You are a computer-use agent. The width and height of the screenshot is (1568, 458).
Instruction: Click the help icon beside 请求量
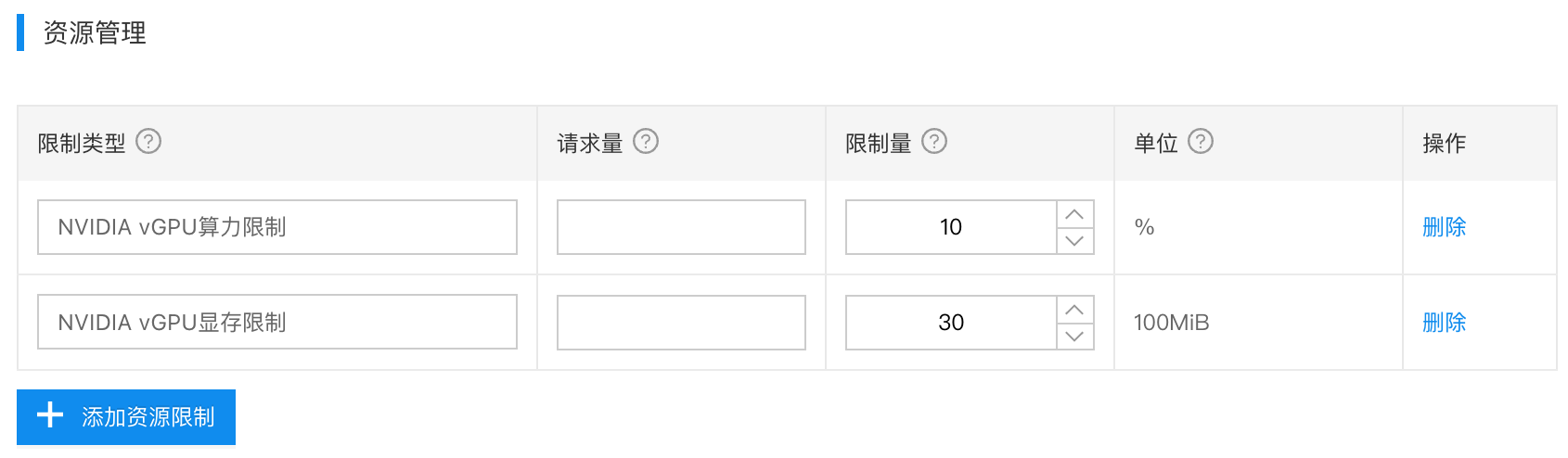click(646, 141)
